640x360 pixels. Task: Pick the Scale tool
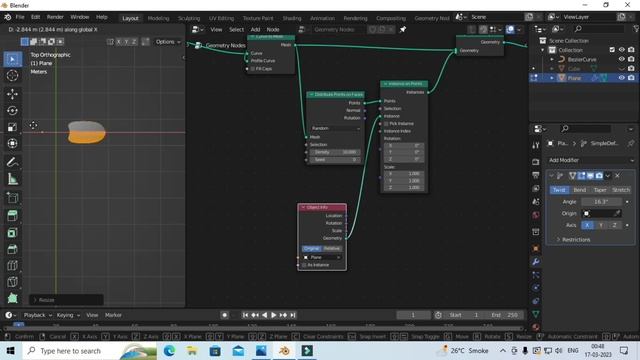click(x=13, y=127)
